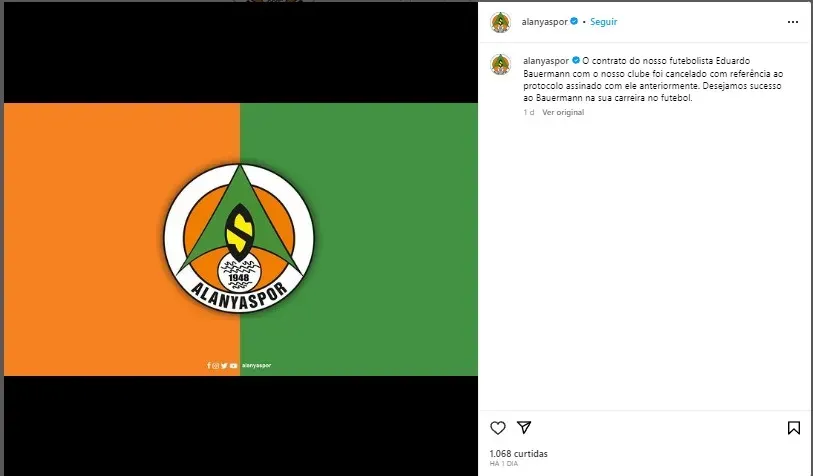View the 1.068 curtidas likes list
The image size is (813, 476).
click(518, 454)
